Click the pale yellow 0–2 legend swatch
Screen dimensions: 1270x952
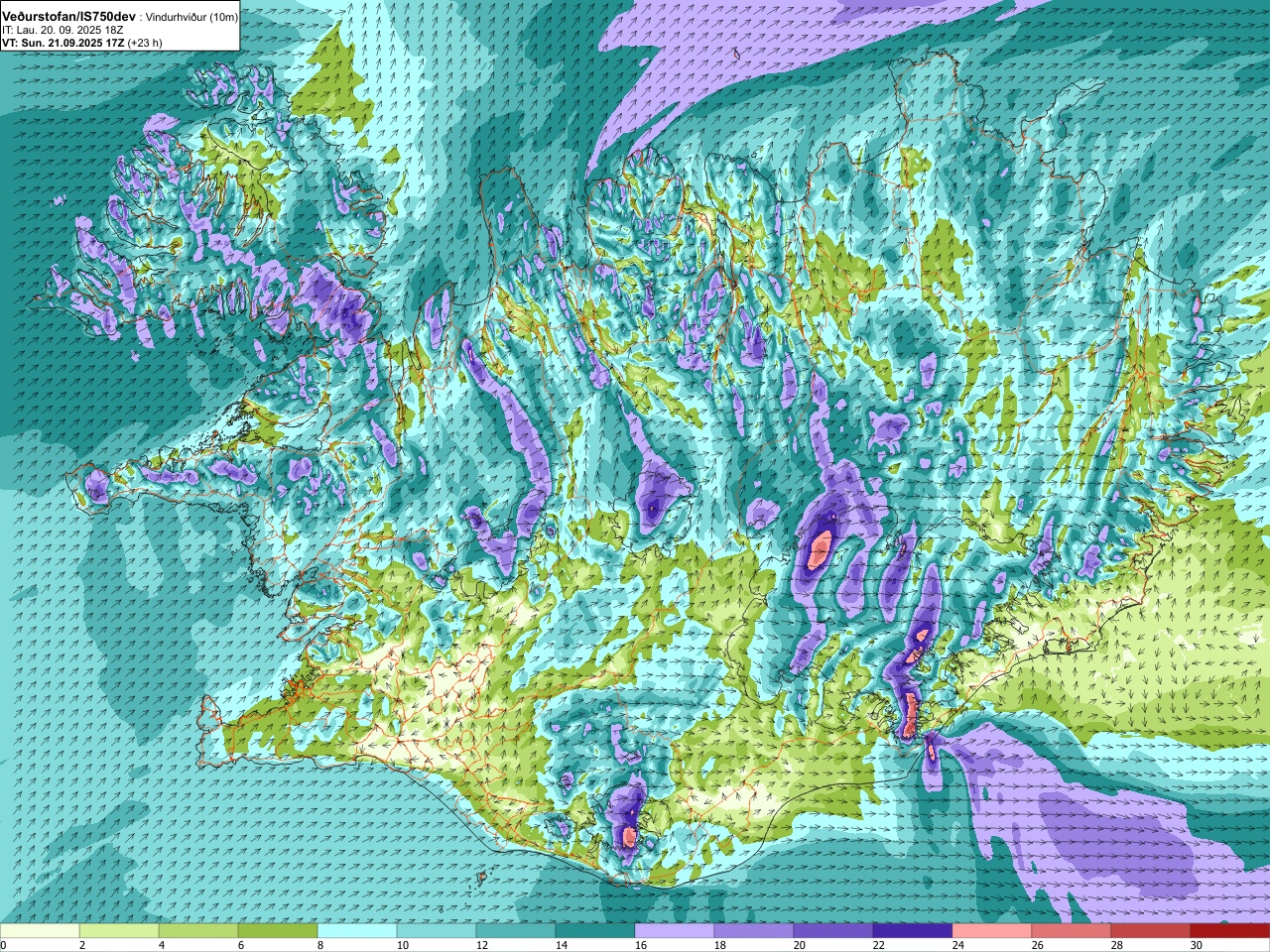tap(40, 931)
